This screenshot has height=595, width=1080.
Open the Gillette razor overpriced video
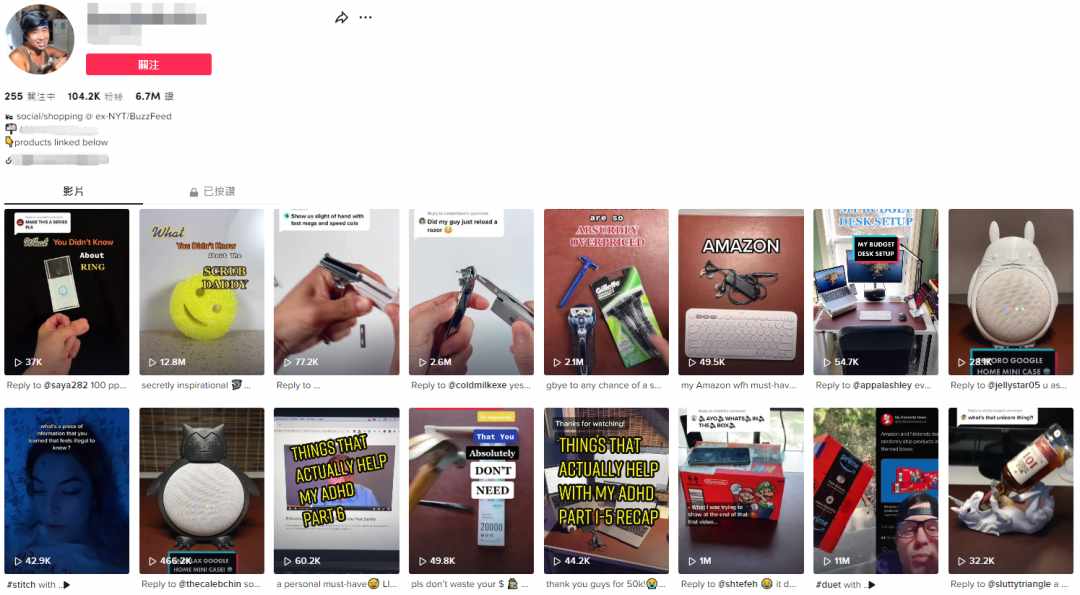(606, 292)
